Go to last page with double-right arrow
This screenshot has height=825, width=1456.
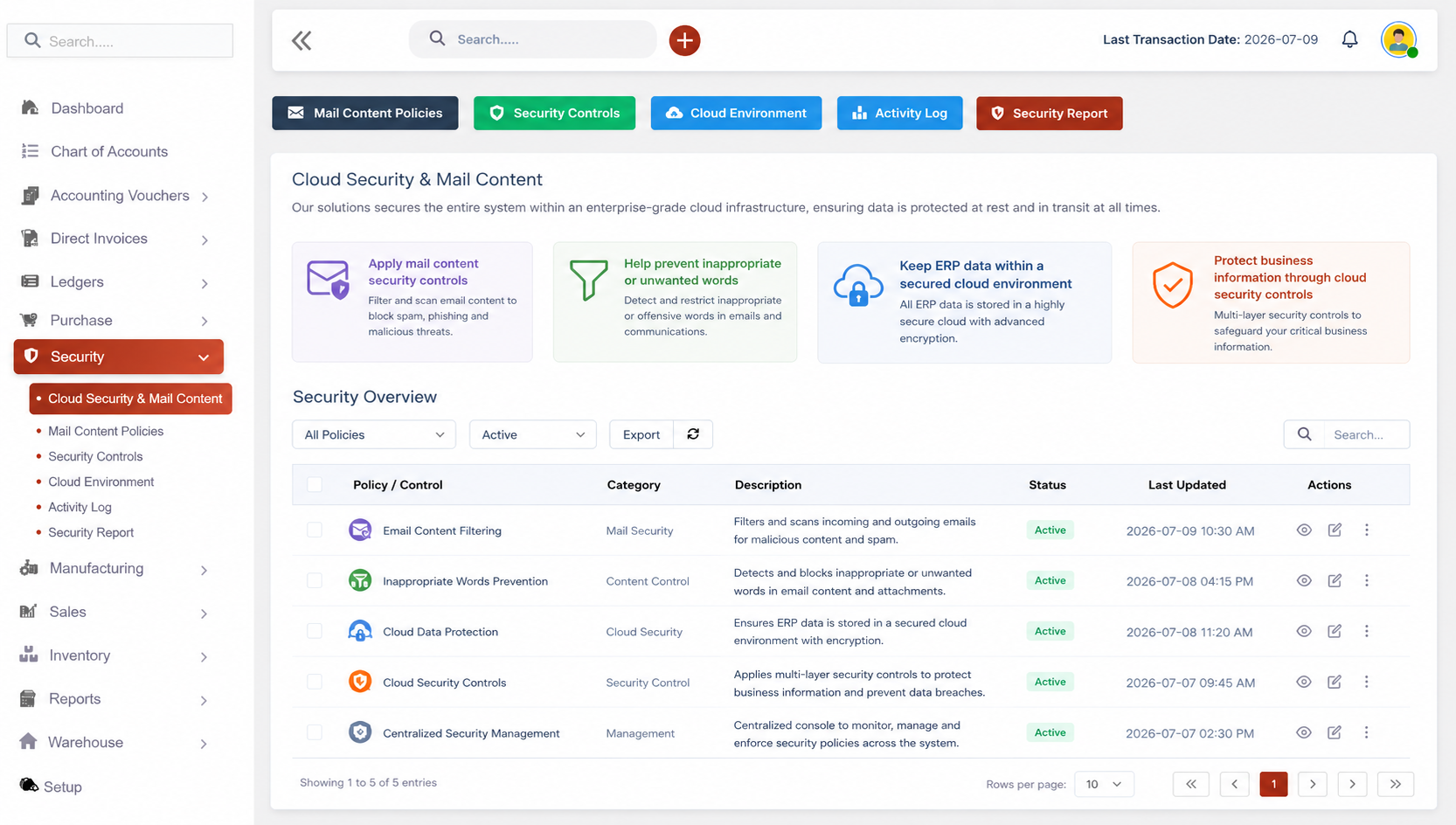[x=1396, y=784]
